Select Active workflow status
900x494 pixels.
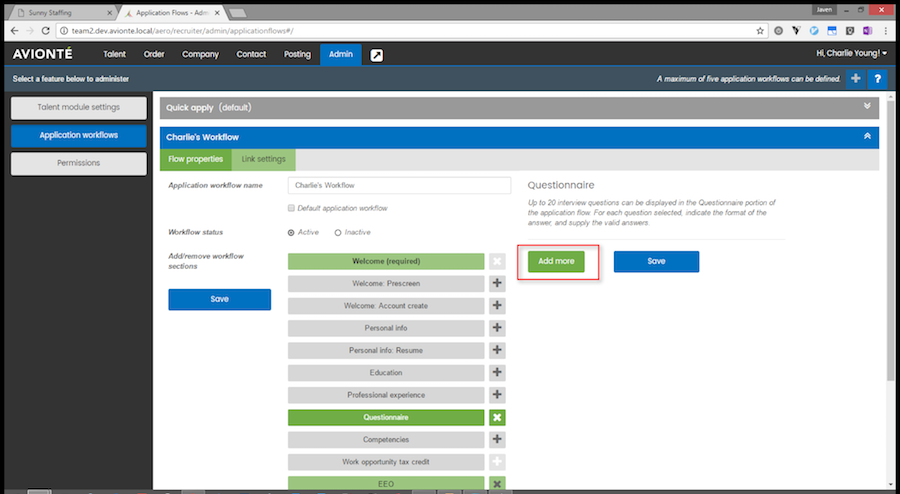291,232
